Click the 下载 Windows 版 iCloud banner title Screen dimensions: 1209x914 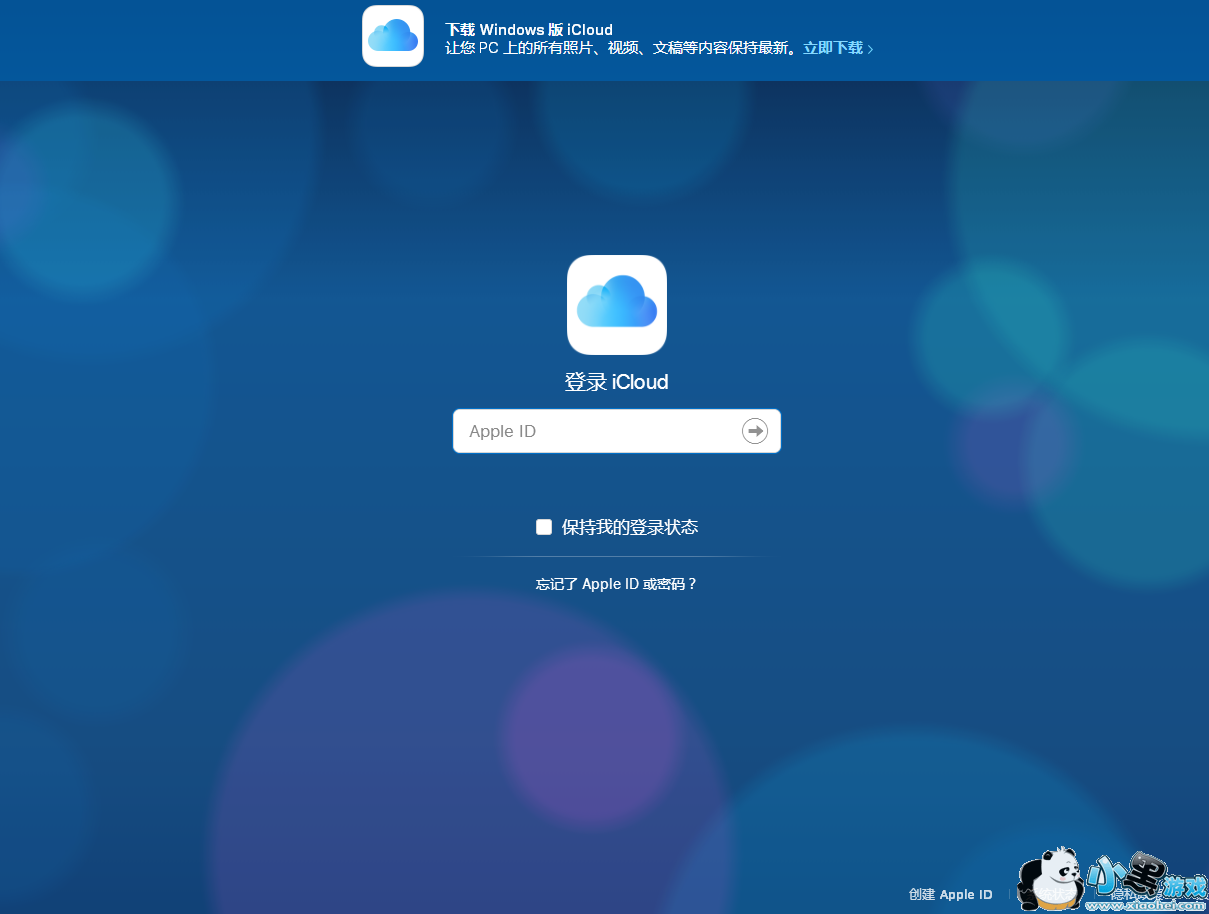tap(529, 29)
